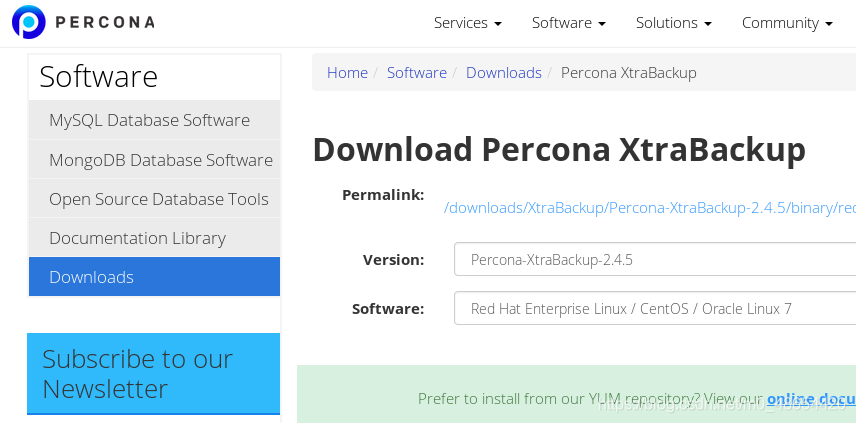The width and height of the screenshot is (856, 423).
Task: Click the Download Percona XtraBackup heading
Action: [x=559, y=149]
